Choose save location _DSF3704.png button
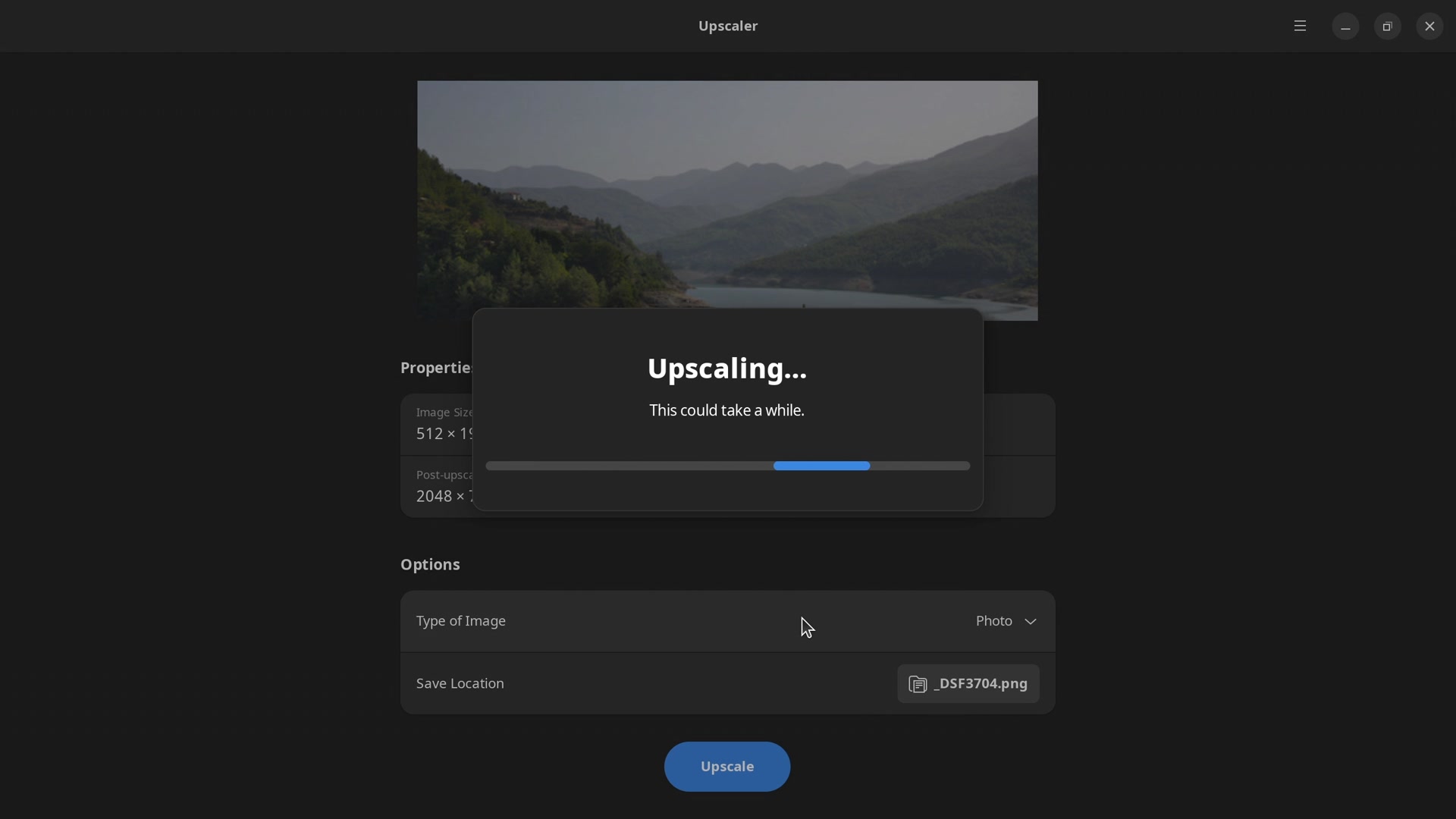The image size is (1456, 819). (x=968, y=684)
